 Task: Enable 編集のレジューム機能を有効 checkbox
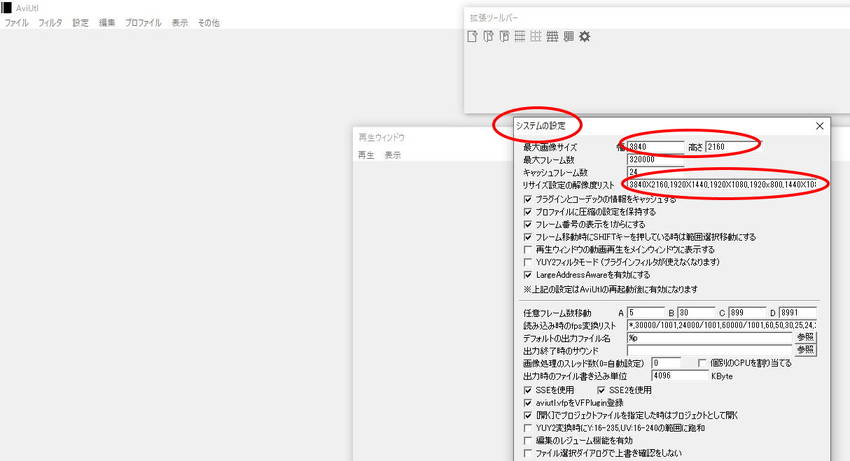coord(527,440)
